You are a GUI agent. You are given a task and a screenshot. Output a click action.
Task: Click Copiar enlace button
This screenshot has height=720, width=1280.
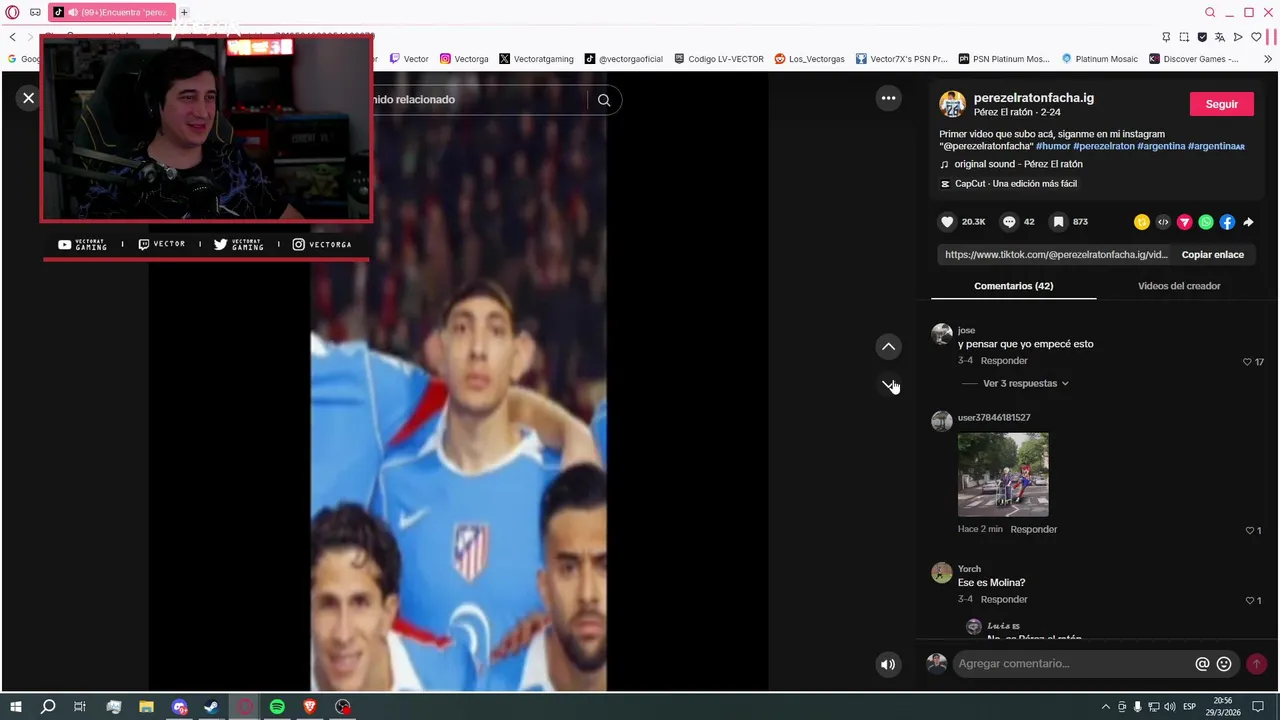coord(1213,255)
